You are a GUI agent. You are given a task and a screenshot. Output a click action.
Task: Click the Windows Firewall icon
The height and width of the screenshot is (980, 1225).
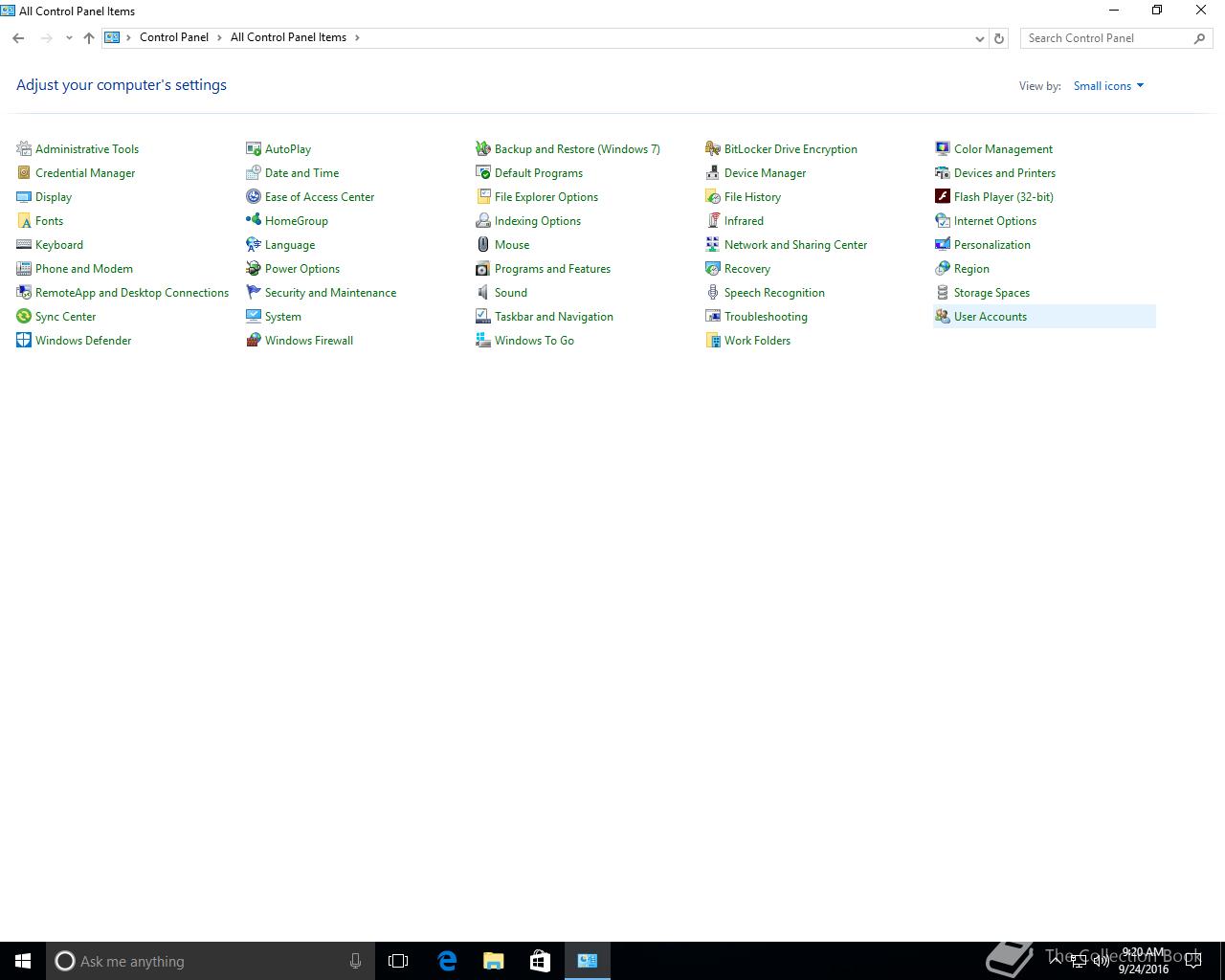pyautogui.click(x=254, y=341)
